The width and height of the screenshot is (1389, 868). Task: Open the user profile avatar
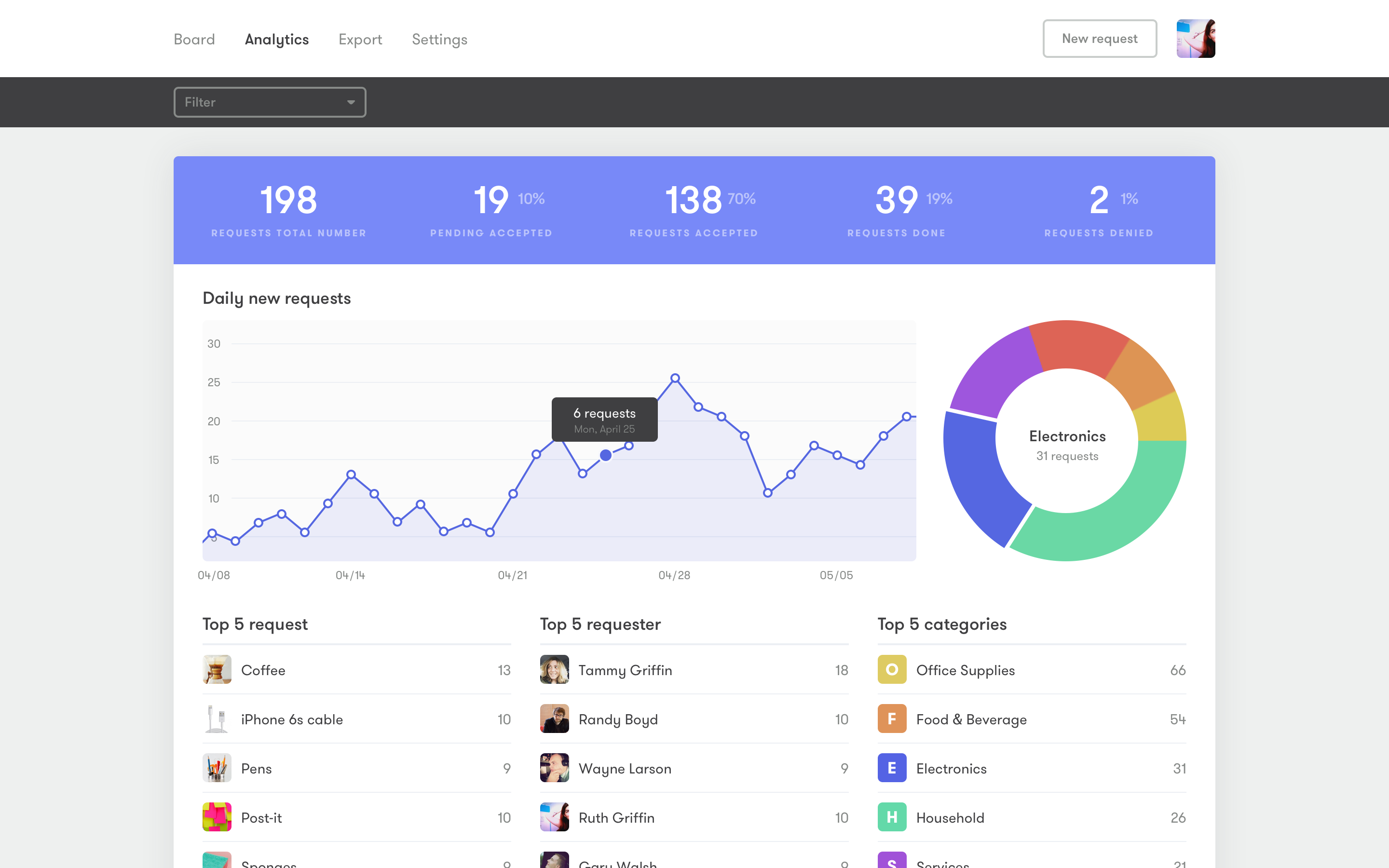tap(1196, 39)
